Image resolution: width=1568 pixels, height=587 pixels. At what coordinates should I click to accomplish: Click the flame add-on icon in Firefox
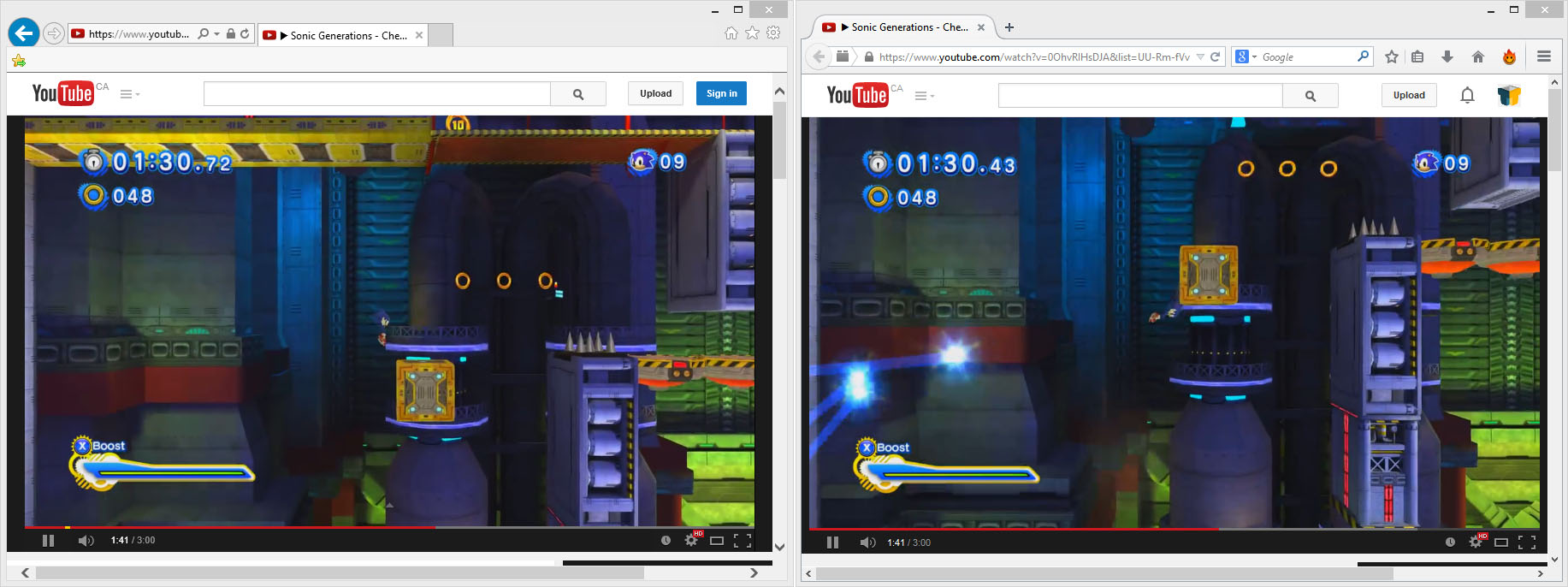pos(1509,56)
